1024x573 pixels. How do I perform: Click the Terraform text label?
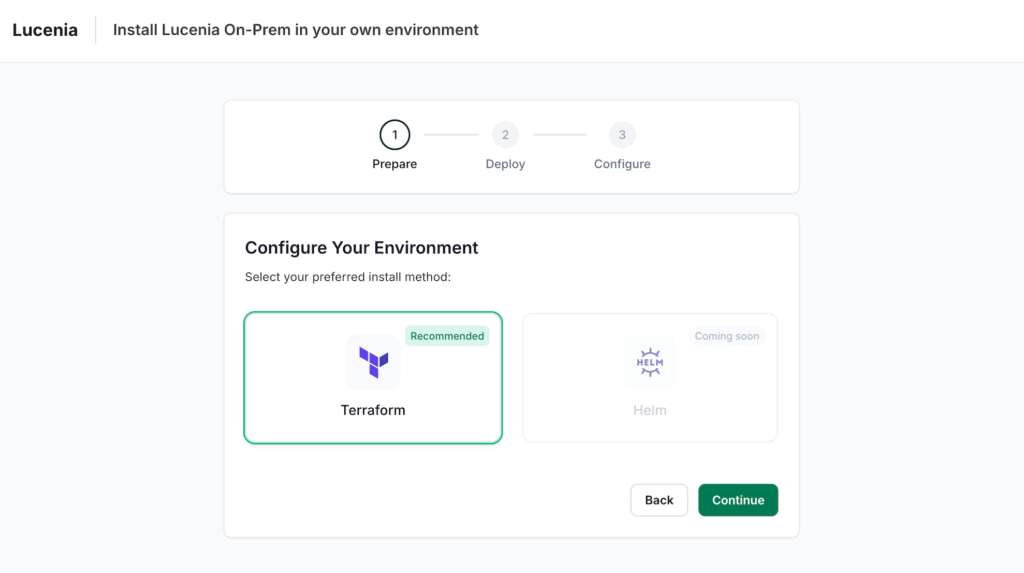[x=373, y=410]
